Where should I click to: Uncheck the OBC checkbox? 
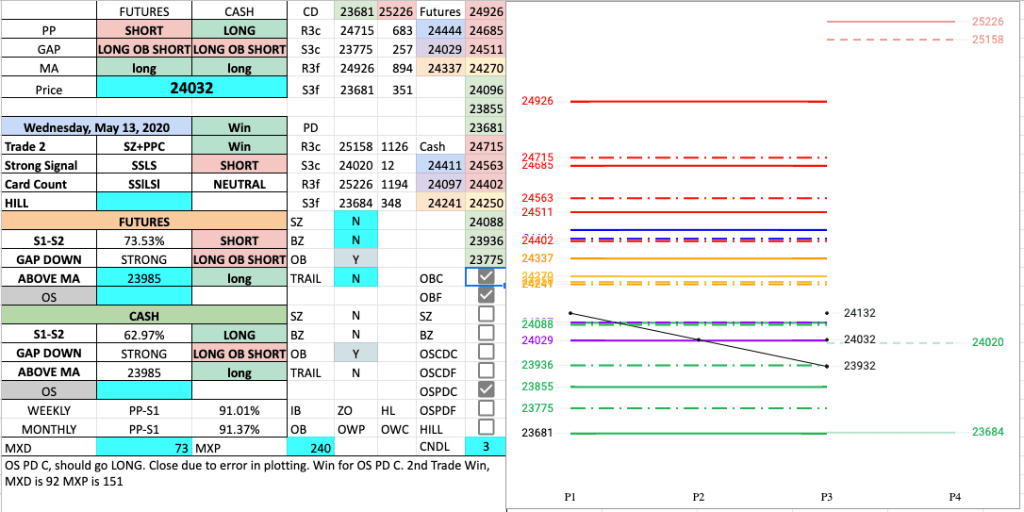[x=485, y=277]
